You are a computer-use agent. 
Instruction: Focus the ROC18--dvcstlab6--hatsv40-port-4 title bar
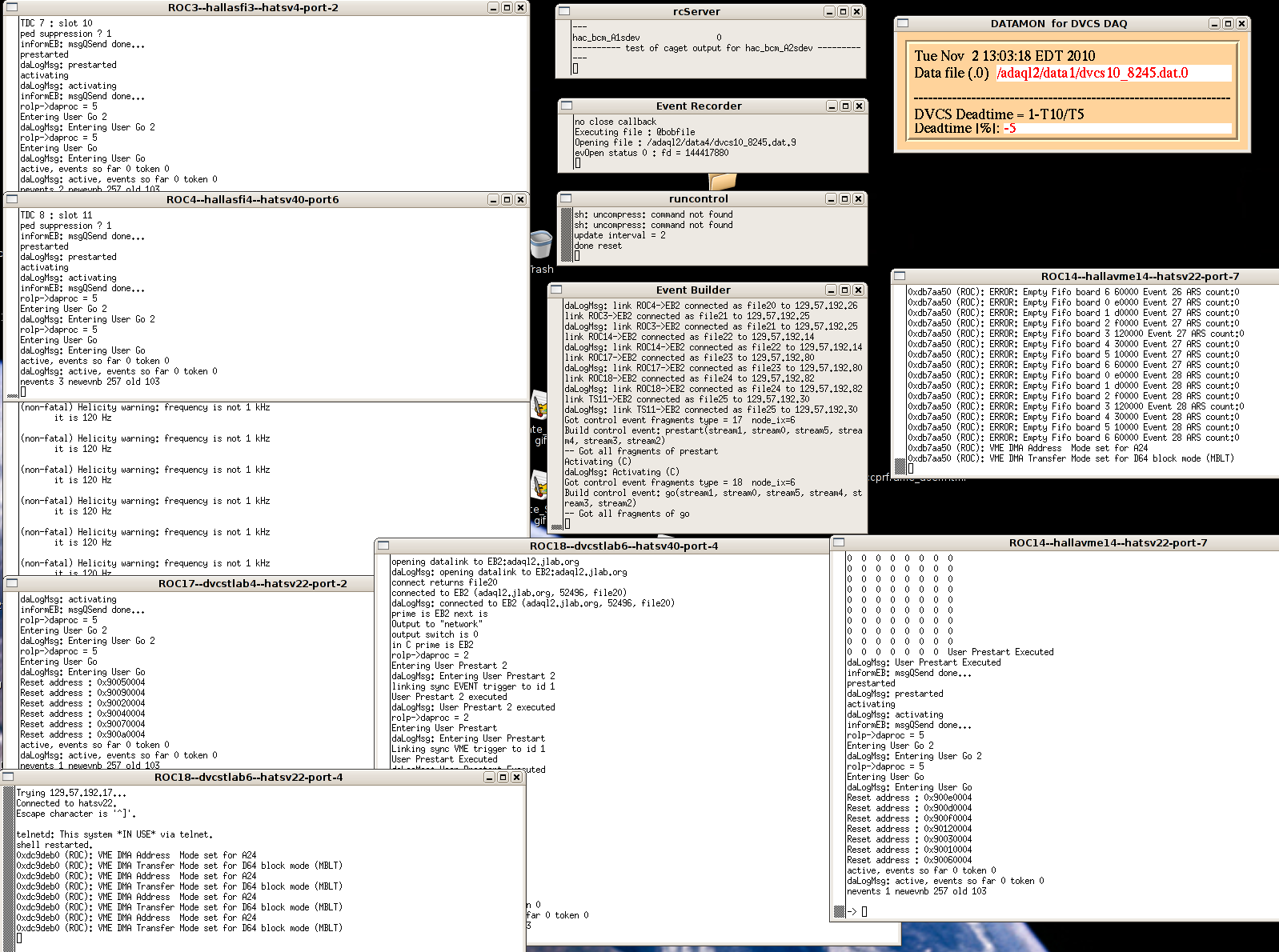[x=623, y=546]
